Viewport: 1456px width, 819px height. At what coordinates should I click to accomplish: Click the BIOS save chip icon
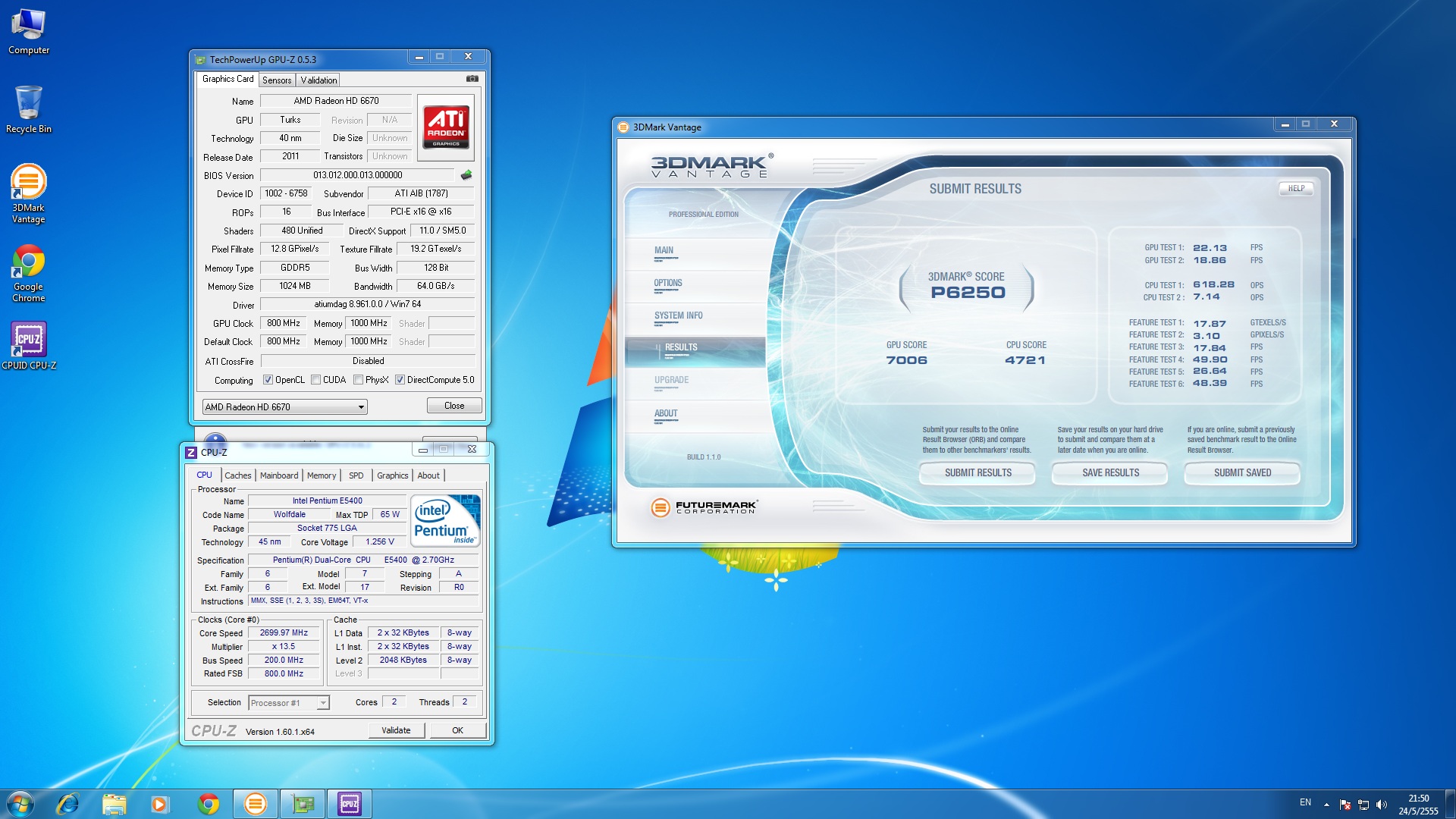coord(466,175)
